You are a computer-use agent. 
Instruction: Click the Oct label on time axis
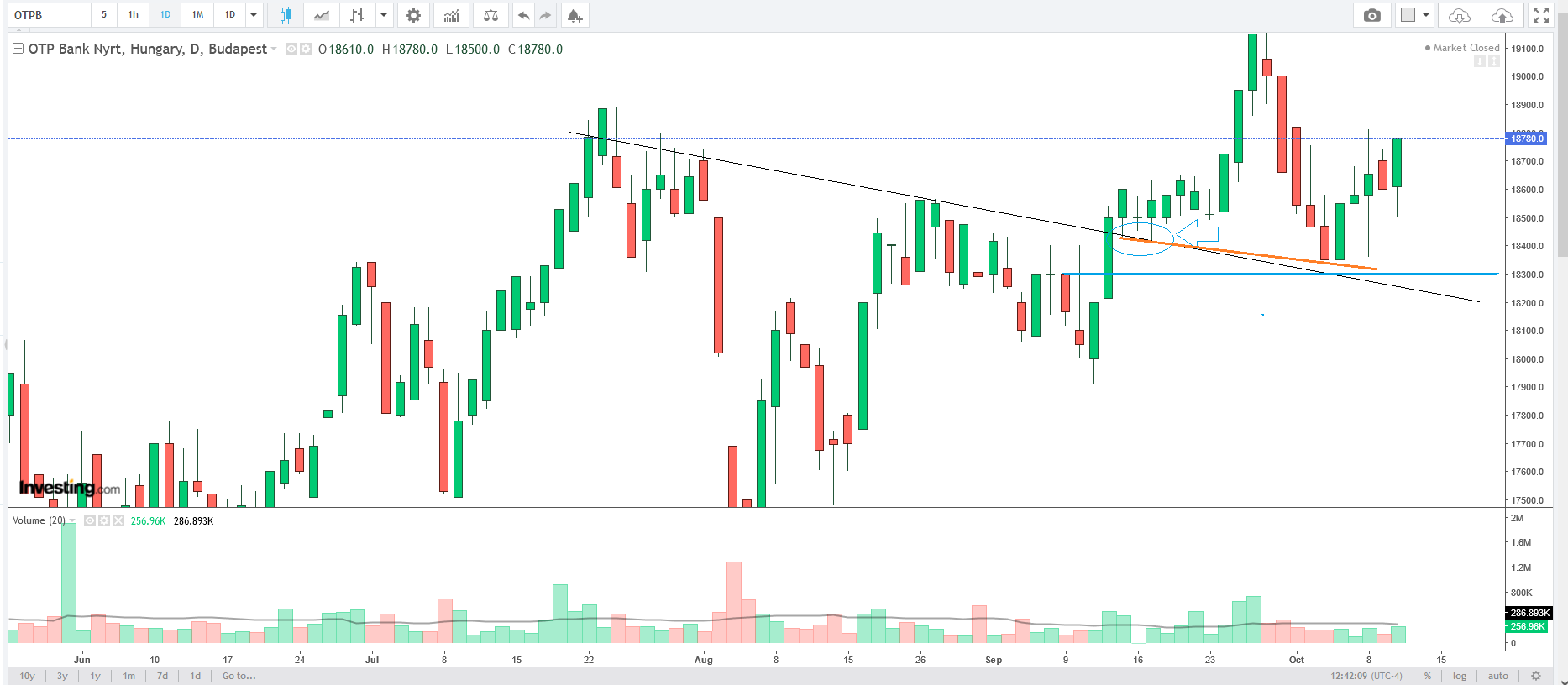click(x=1297, y=660)
